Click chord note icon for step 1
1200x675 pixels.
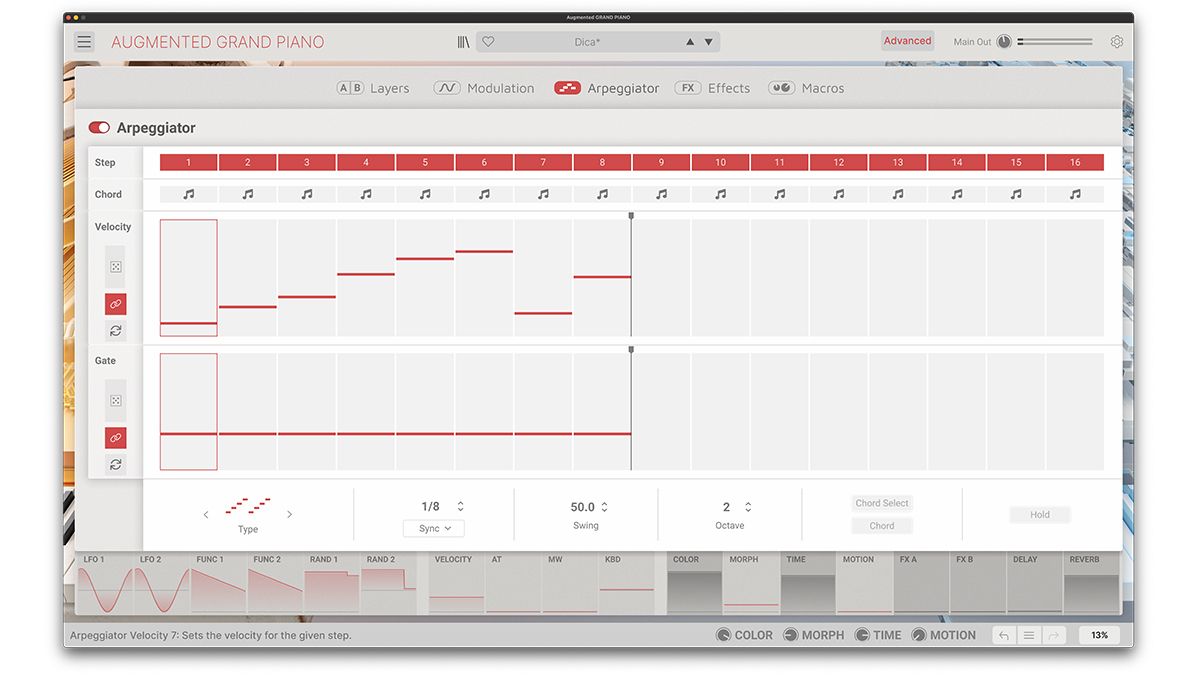(188, 195)
